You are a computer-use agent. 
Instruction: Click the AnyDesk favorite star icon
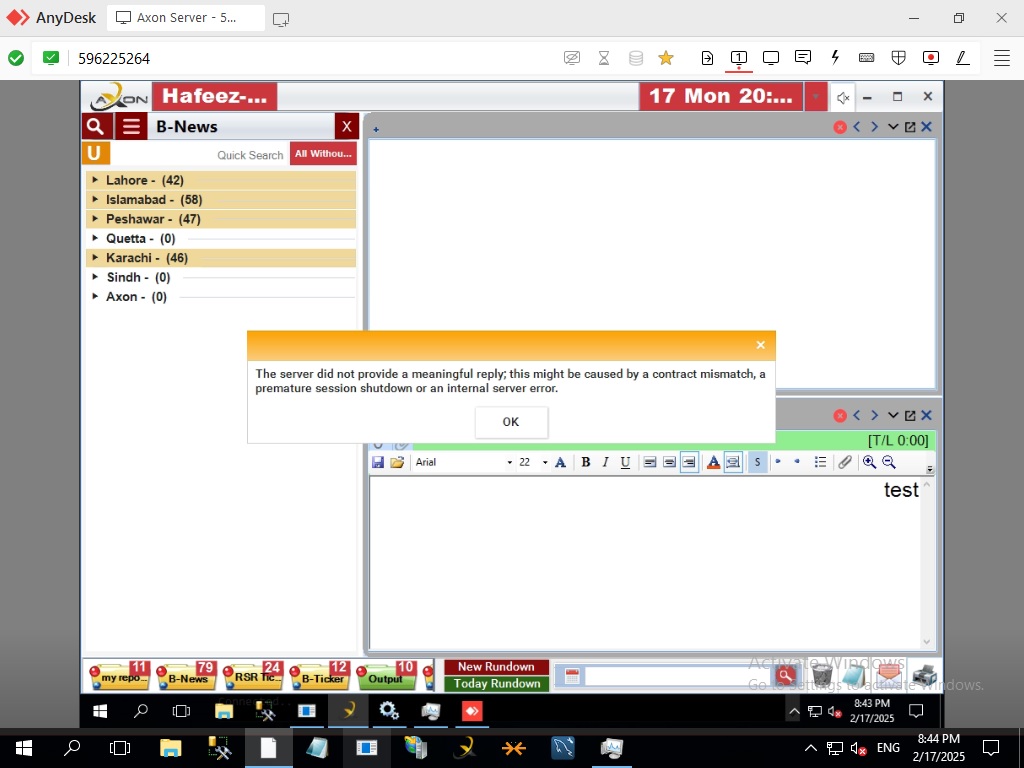click(666, 58)
